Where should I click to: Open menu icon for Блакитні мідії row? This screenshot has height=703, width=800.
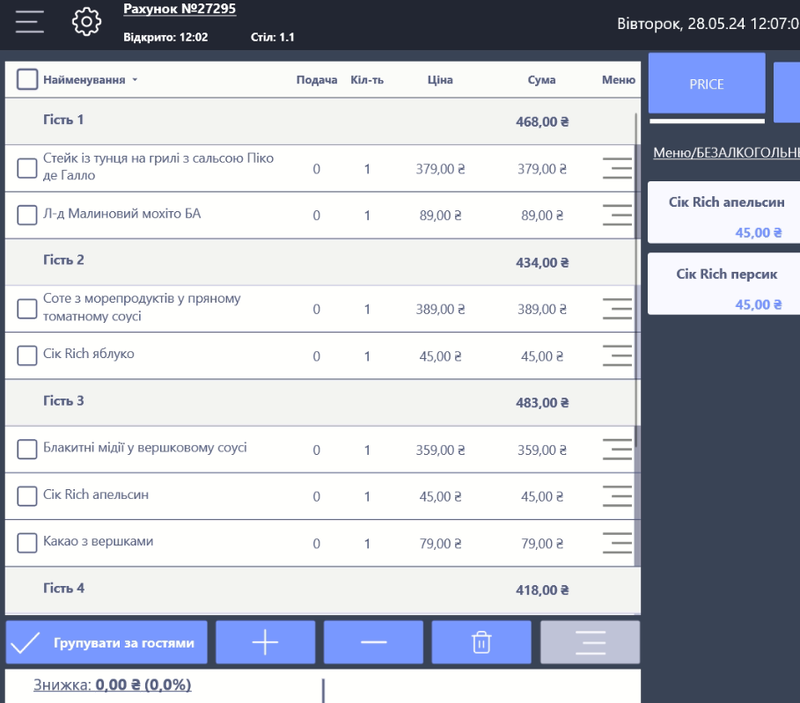(617, 449)
